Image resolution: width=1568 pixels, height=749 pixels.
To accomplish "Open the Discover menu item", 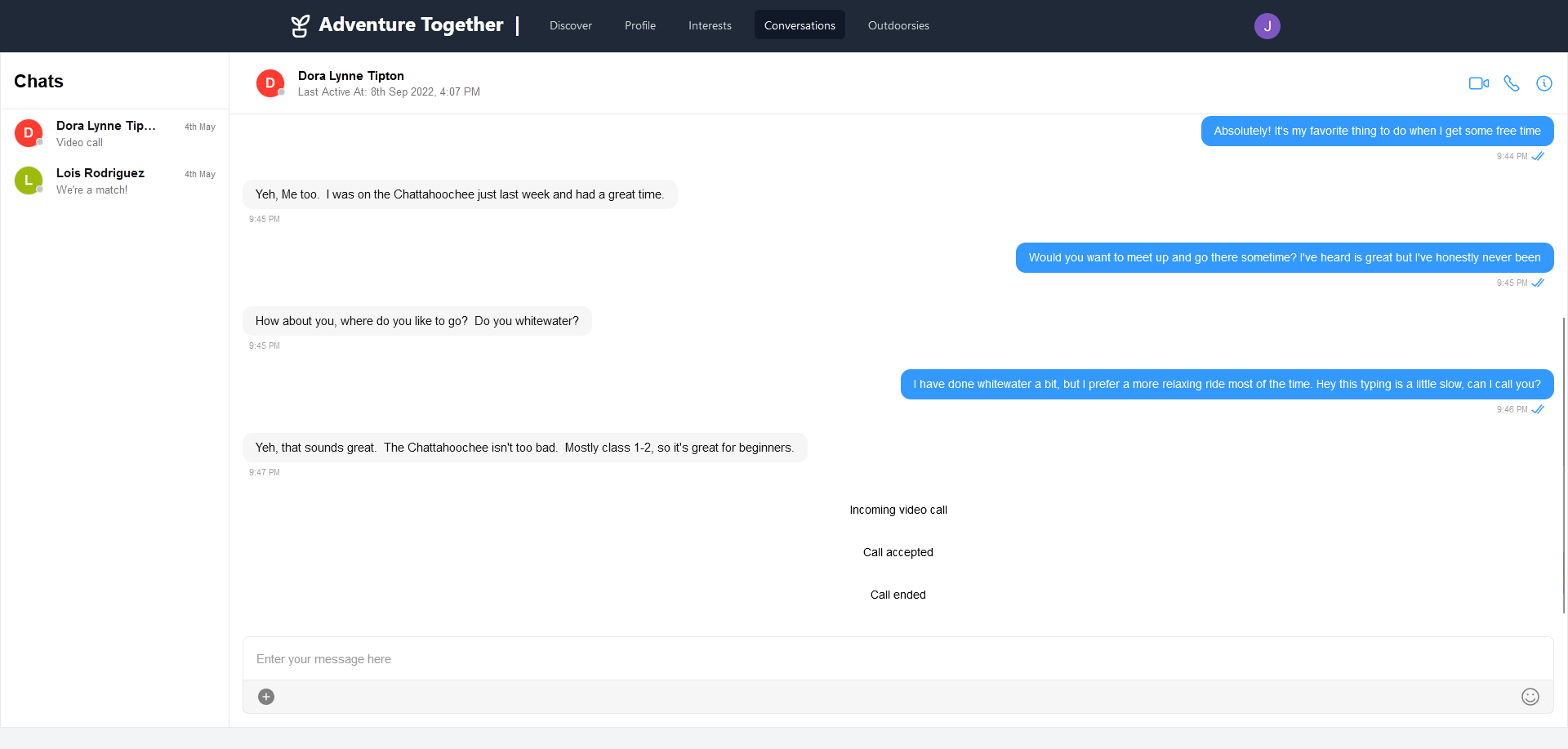I will click(571, 25).
